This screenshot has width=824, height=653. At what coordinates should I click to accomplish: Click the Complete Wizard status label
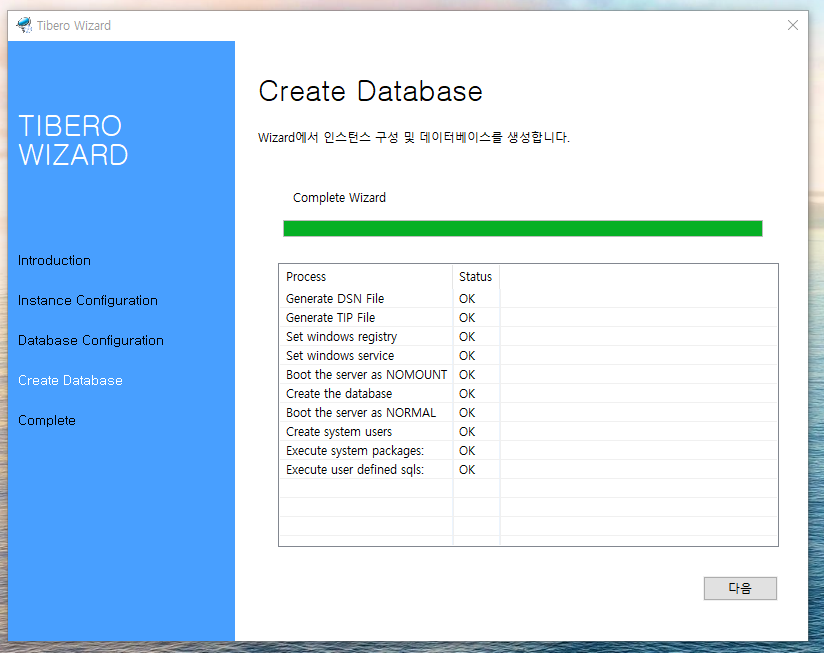(x=339, y=198)
